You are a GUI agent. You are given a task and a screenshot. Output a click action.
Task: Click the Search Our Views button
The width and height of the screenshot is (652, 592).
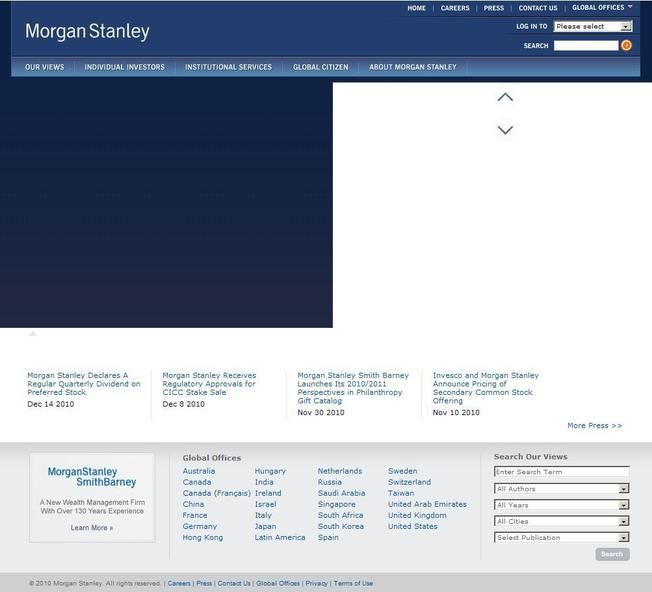pyautogui.click(x=612, y=554)
